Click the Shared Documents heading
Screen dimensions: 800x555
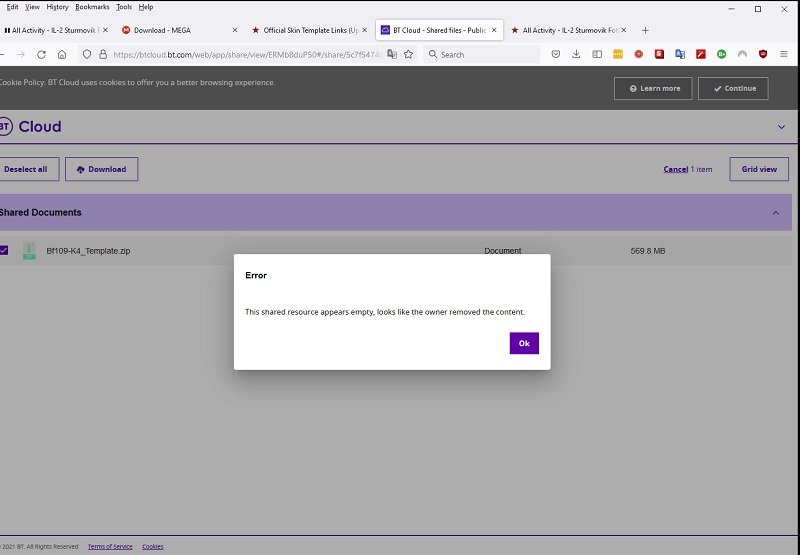click(40, 213)
